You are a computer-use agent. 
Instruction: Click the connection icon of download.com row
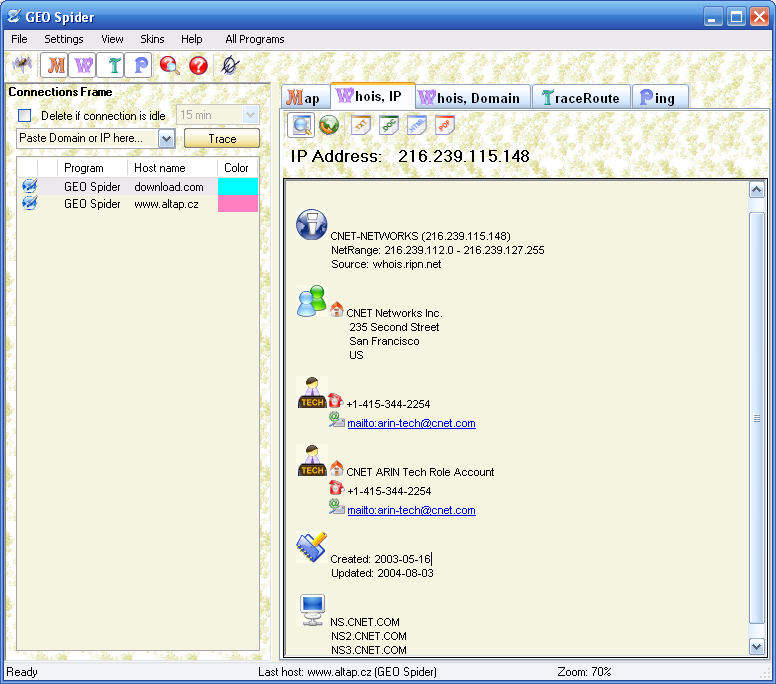pyautogui.click(x=29, y=186)
